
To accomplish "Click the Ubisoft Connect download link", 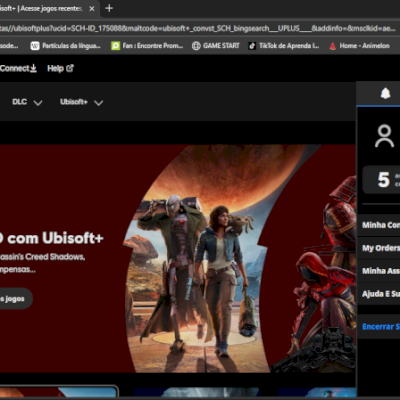I will click(x=18, y=68).
